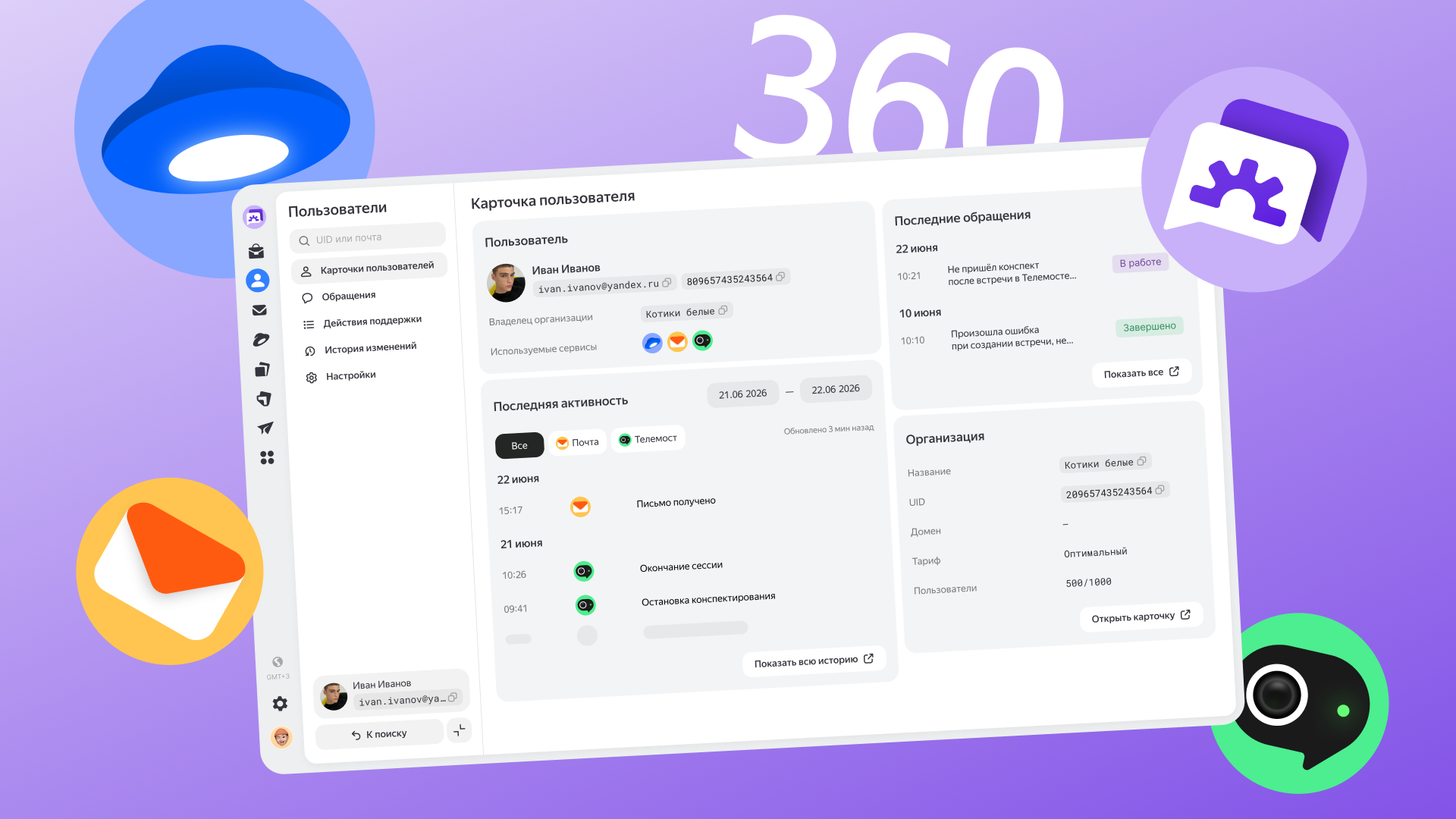Click the Disk icon in Используемые сервисы
The width and height of the screenshot is (1456, 819).
pos(652,344)
